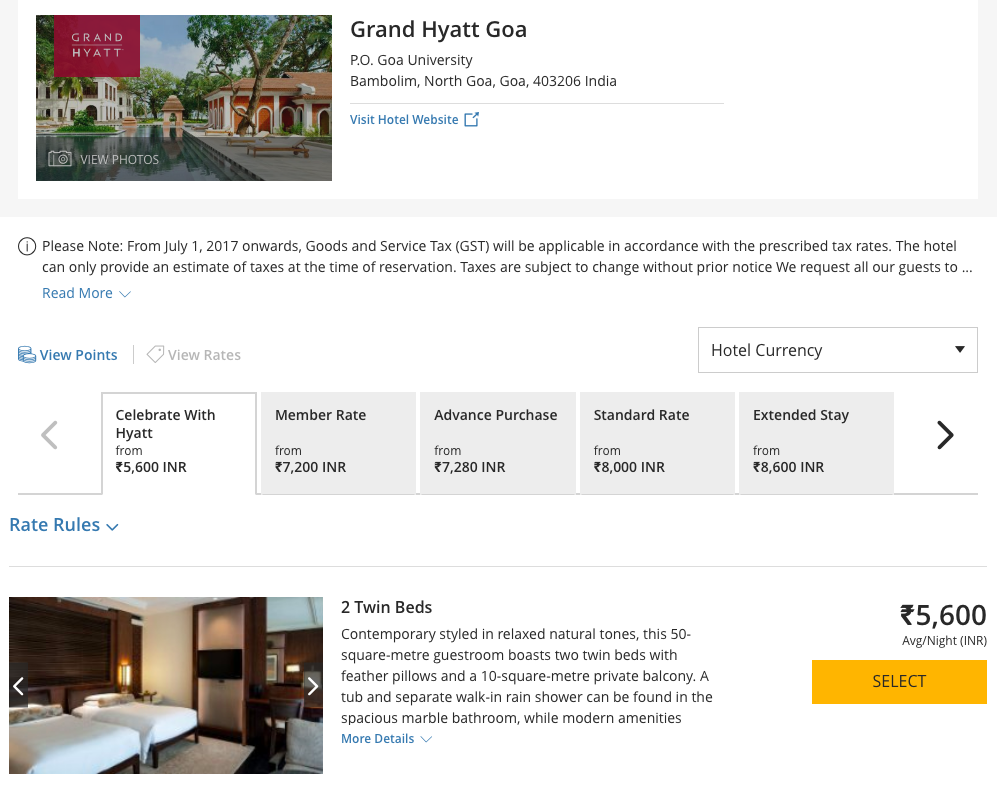Click the View Points stacked coins icon
The height and width of the screenshot is (785, 997).
pyautogui.click(x=27, y=353)
